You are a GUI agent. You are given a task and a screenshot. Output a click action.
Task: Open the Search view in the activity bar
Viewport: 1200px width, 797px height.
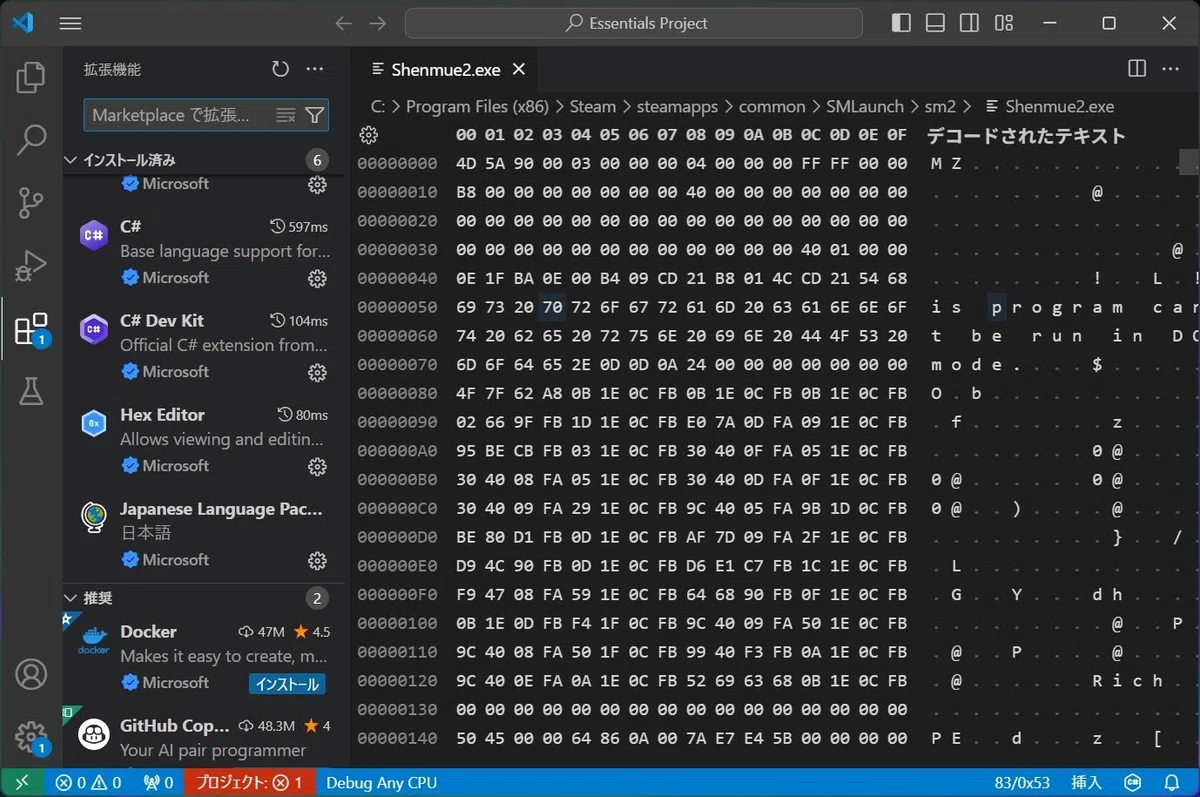coord(31,140)
